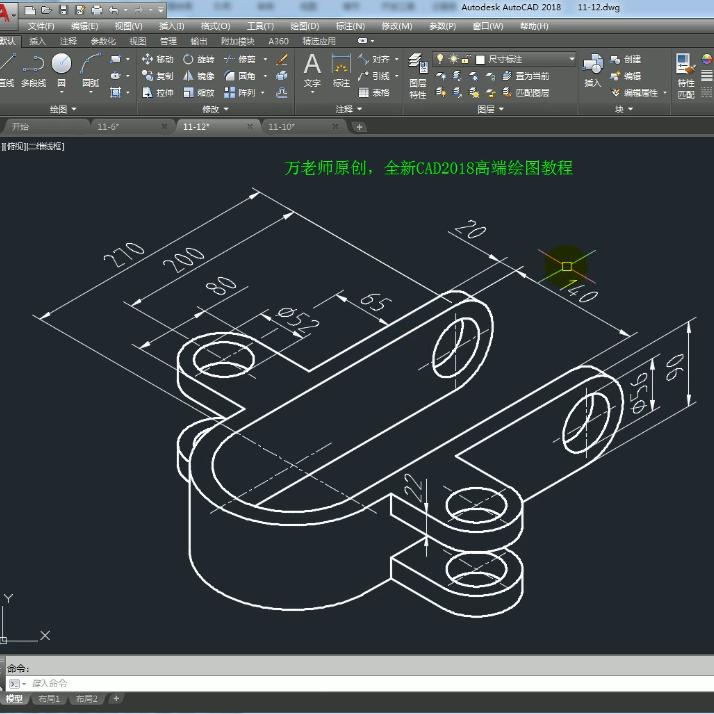
Task: Click the 置为当前 layer button
Action: point(525,76)
